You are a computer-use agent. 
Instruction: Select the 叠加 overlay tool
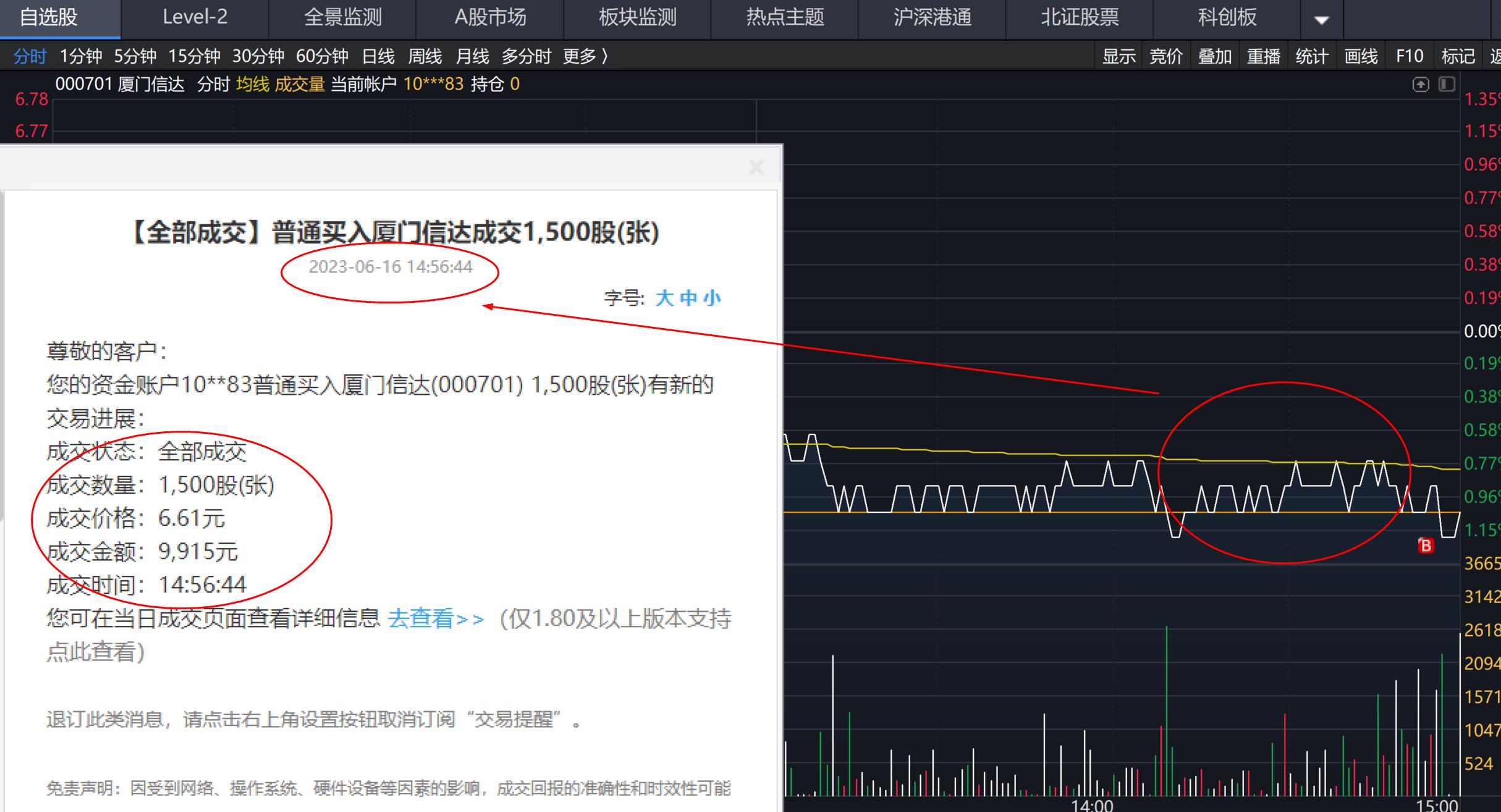1214,56
